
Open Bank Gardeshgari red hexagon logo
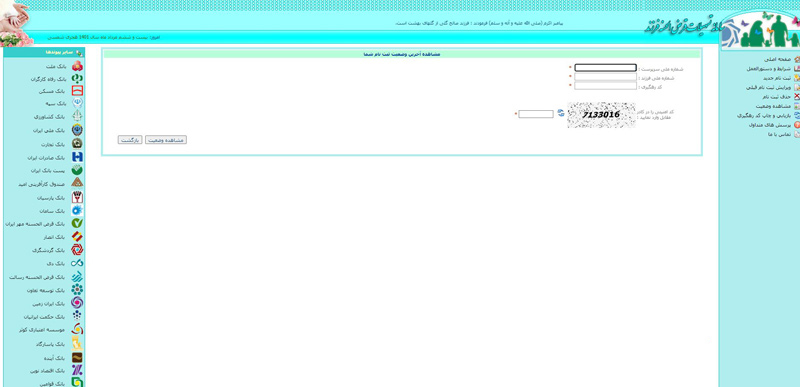pos(77,250)
